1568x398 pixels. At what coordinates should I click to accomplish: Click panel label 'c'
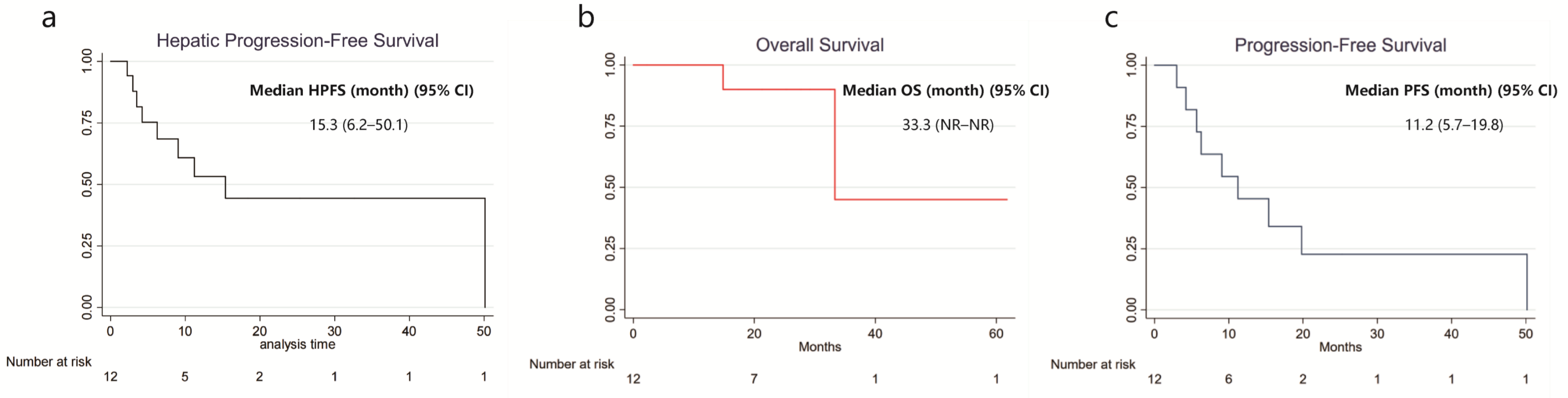pos(1111,18)
